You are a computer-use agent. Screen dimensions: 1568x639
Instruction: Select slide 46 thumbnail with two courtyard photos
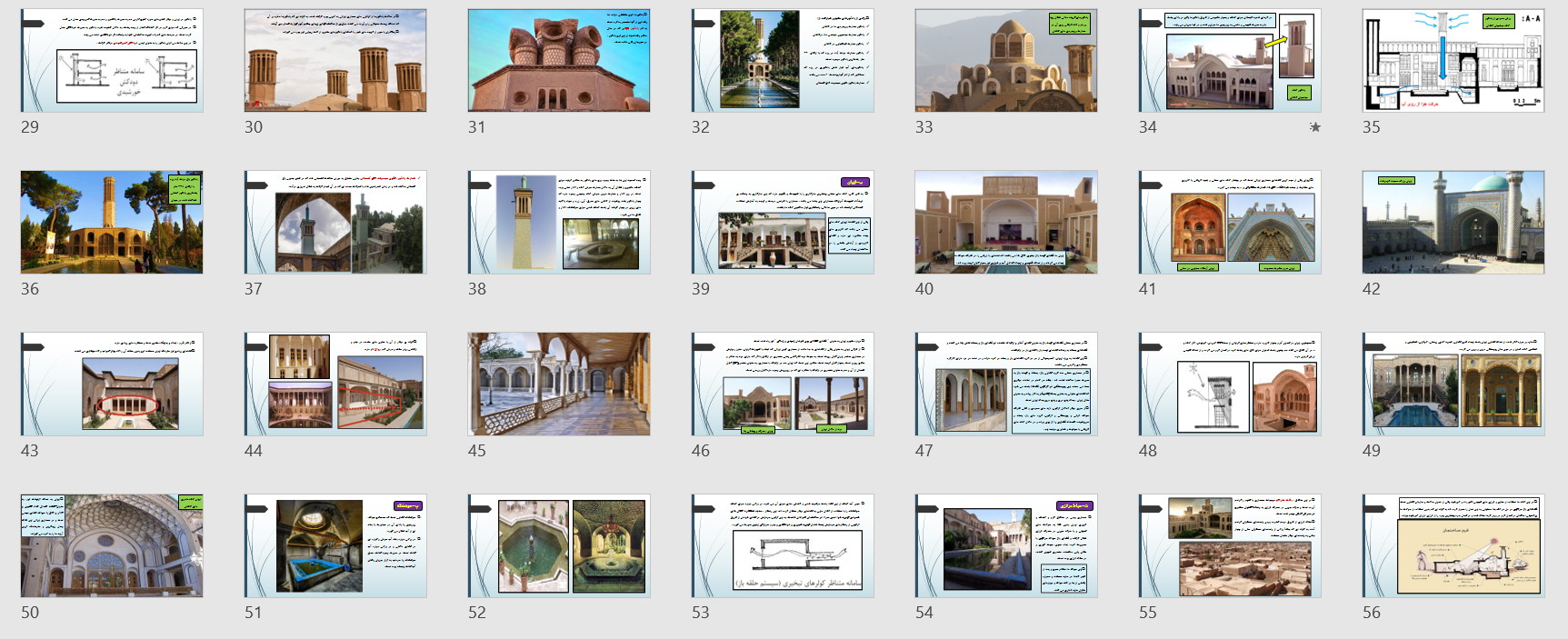tap(783, 384)
